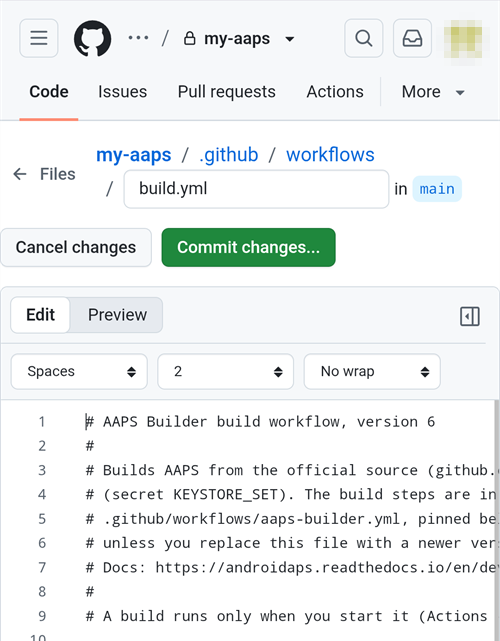Open my-aaps breadcrumb link
Screen dimensions: 500x641
click(x=134, y=155)
